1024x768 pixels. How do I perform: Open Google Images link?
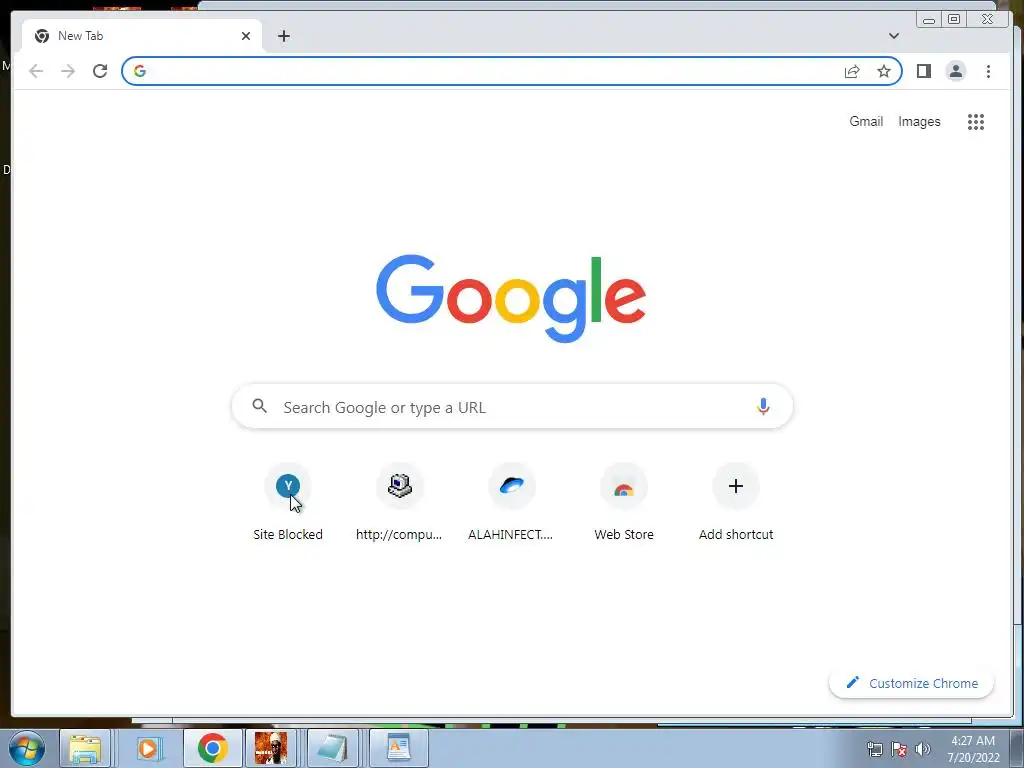click(919, 121)
